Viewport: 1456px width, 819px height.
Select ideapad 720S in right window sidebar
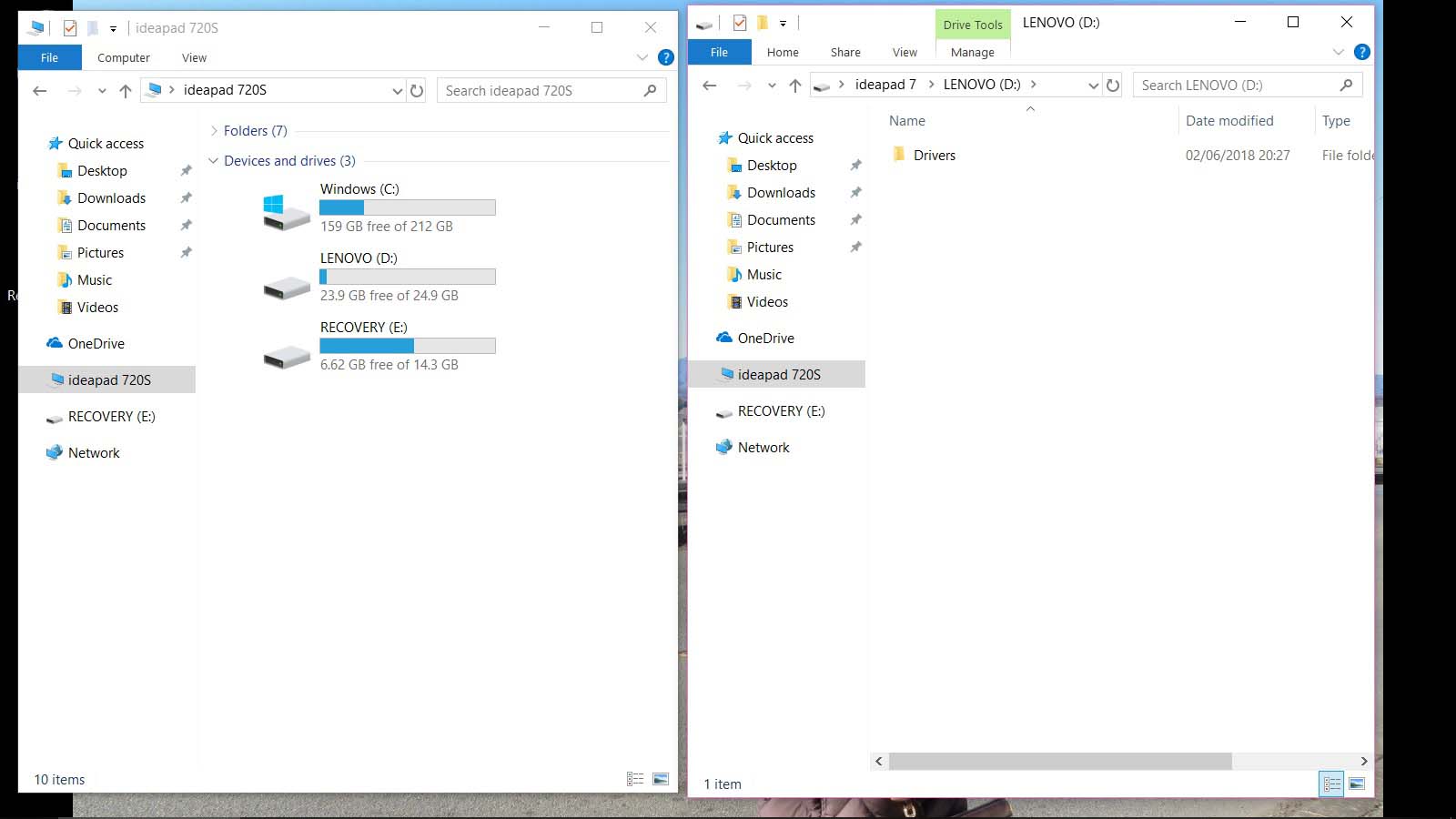[x=779, y=374]
